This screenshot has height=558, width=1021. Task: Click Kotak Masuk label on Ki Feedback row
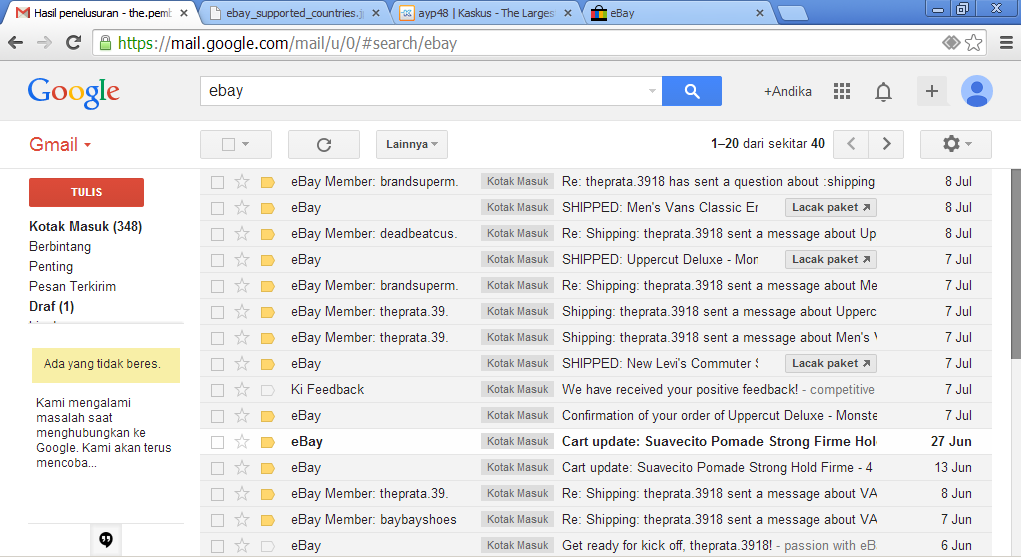[x=518, y=389]
